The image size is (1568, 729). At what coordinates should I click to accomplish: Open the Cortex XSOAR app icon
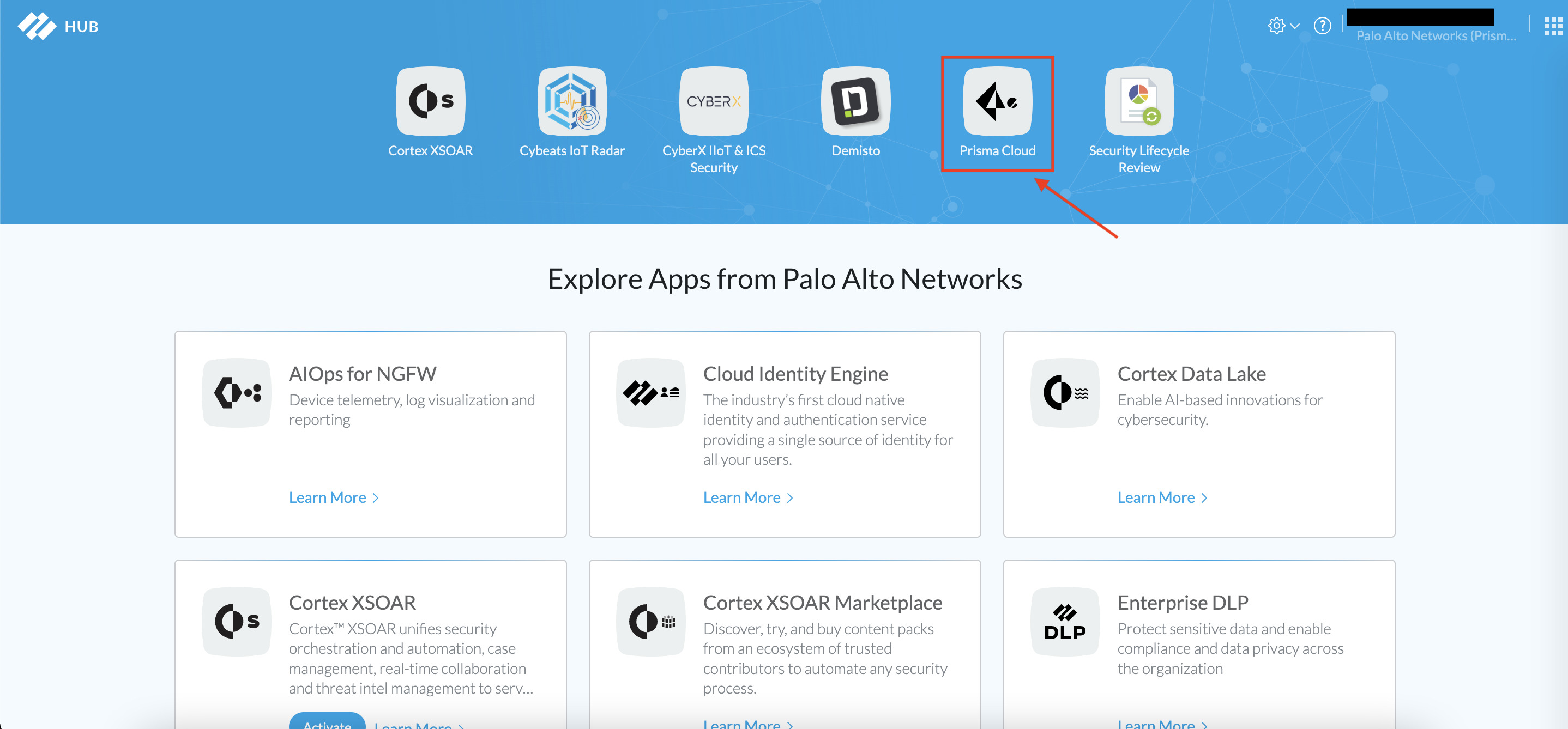tap(430, 101)
